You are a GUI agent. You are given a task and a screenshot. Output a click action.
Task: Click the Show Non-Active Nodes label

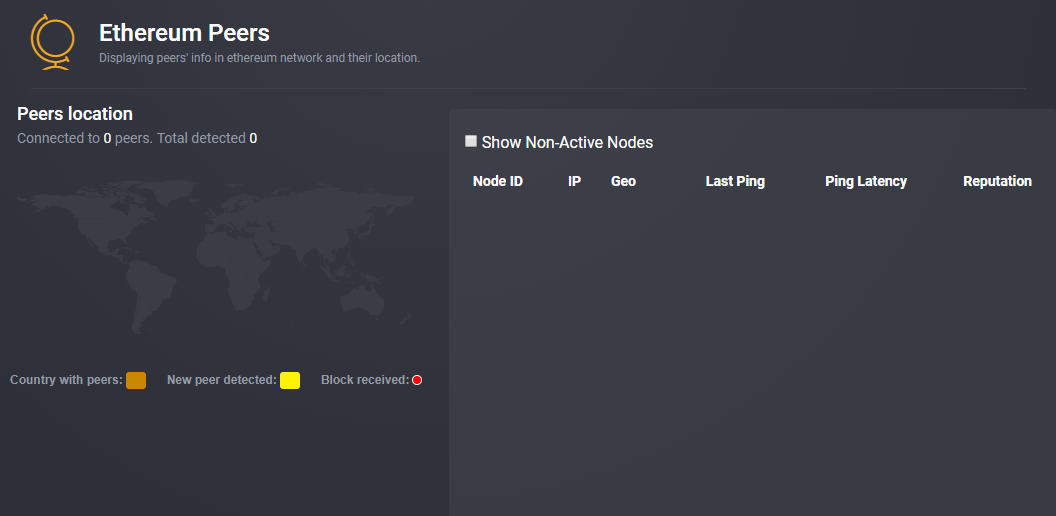567,143
